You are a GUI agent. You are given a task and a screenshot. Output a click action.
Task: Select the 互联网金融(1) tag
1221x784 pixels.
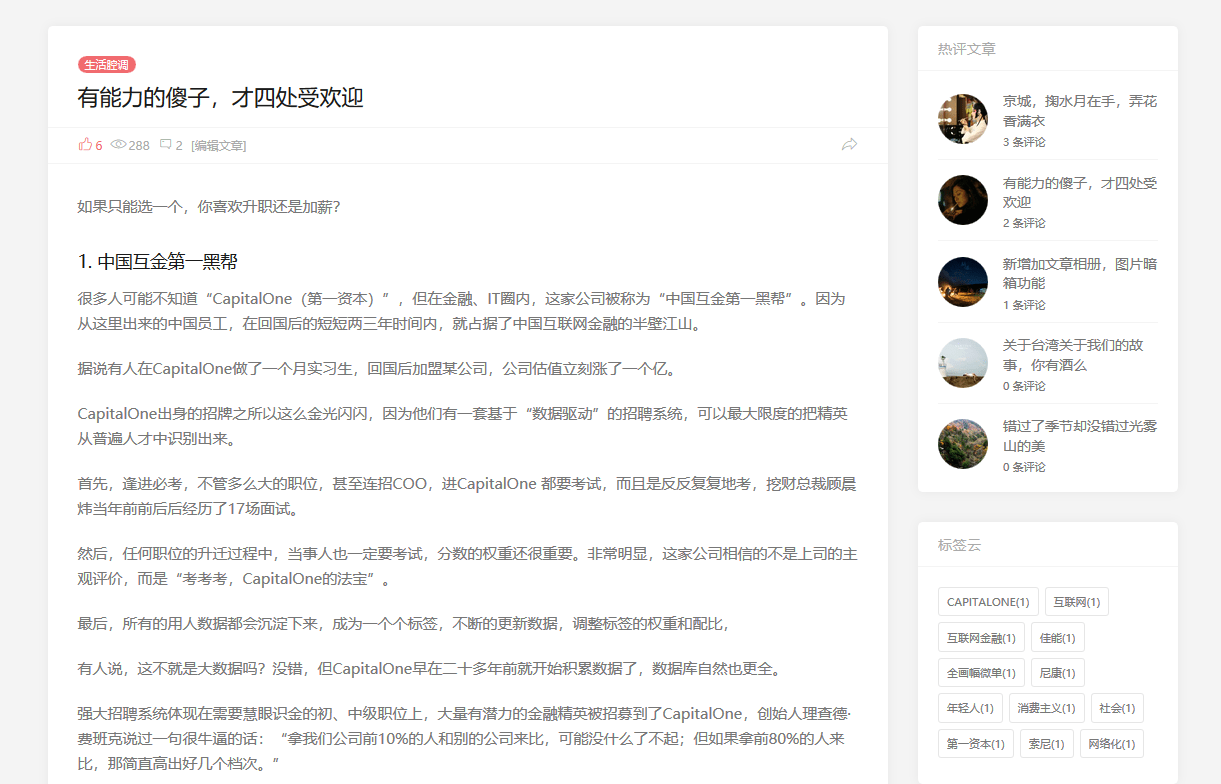(980, 637)
